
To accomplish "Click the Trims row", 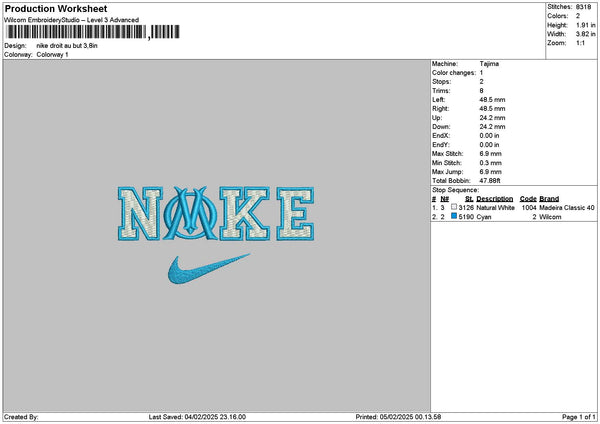I will 458,91.
